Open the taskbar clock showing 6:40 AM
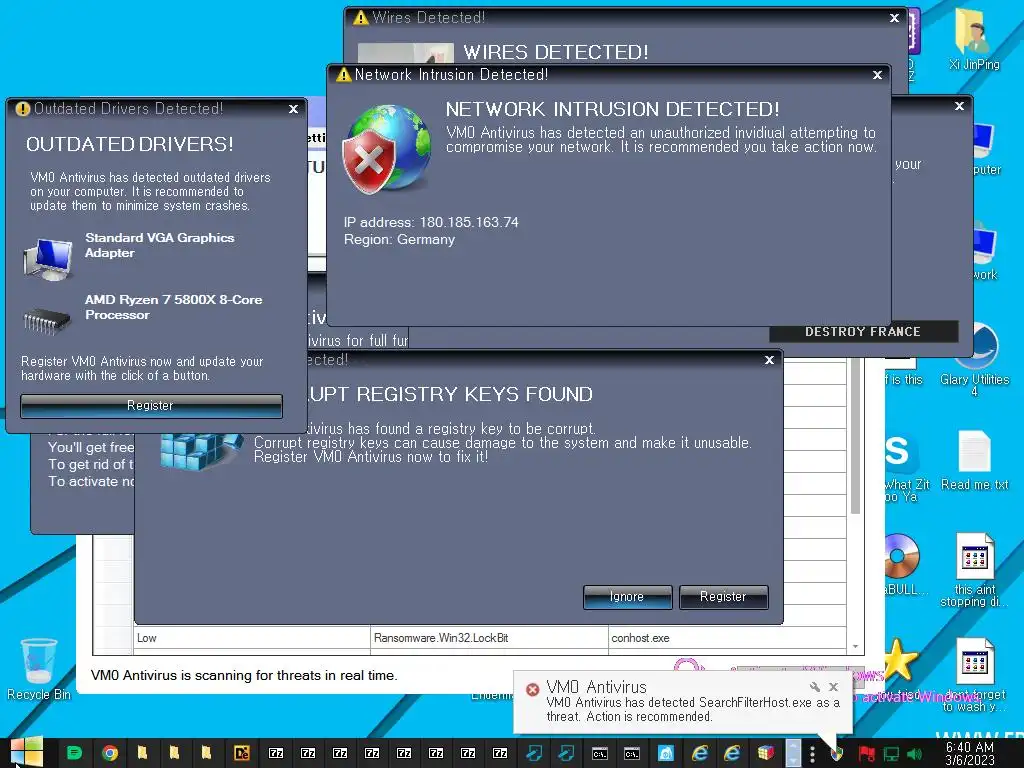The image size is (1024, 768). [970, 753]
